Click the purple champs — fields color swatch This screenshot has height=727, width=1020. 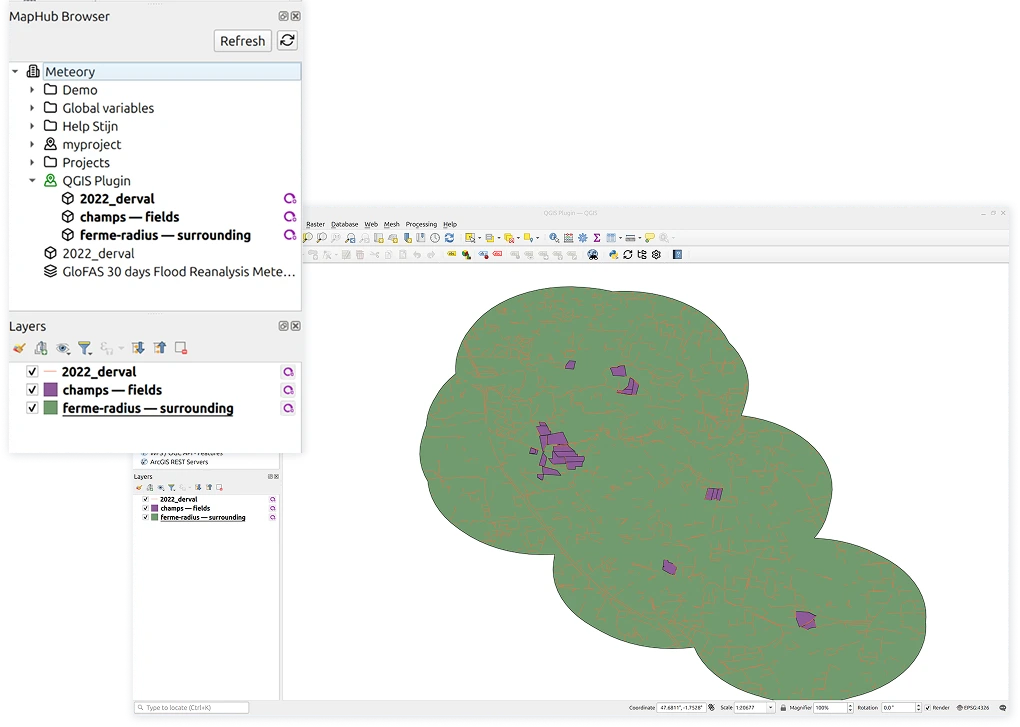52,389
